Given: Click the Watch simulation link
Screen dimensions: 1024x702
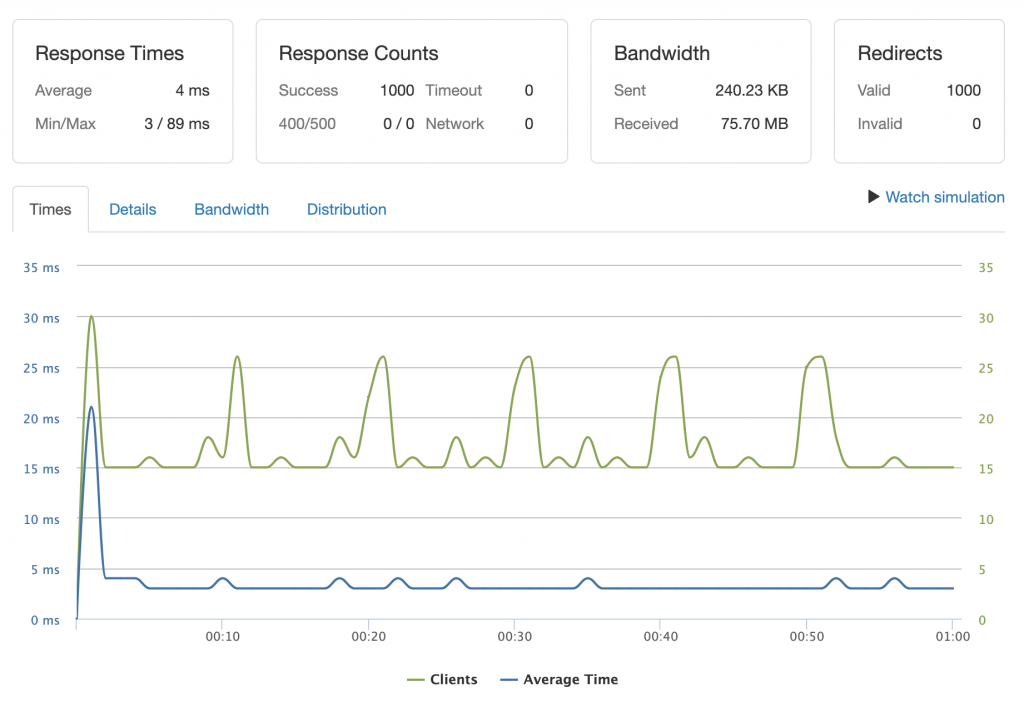Looking at the screenshot, I should 944,197.
